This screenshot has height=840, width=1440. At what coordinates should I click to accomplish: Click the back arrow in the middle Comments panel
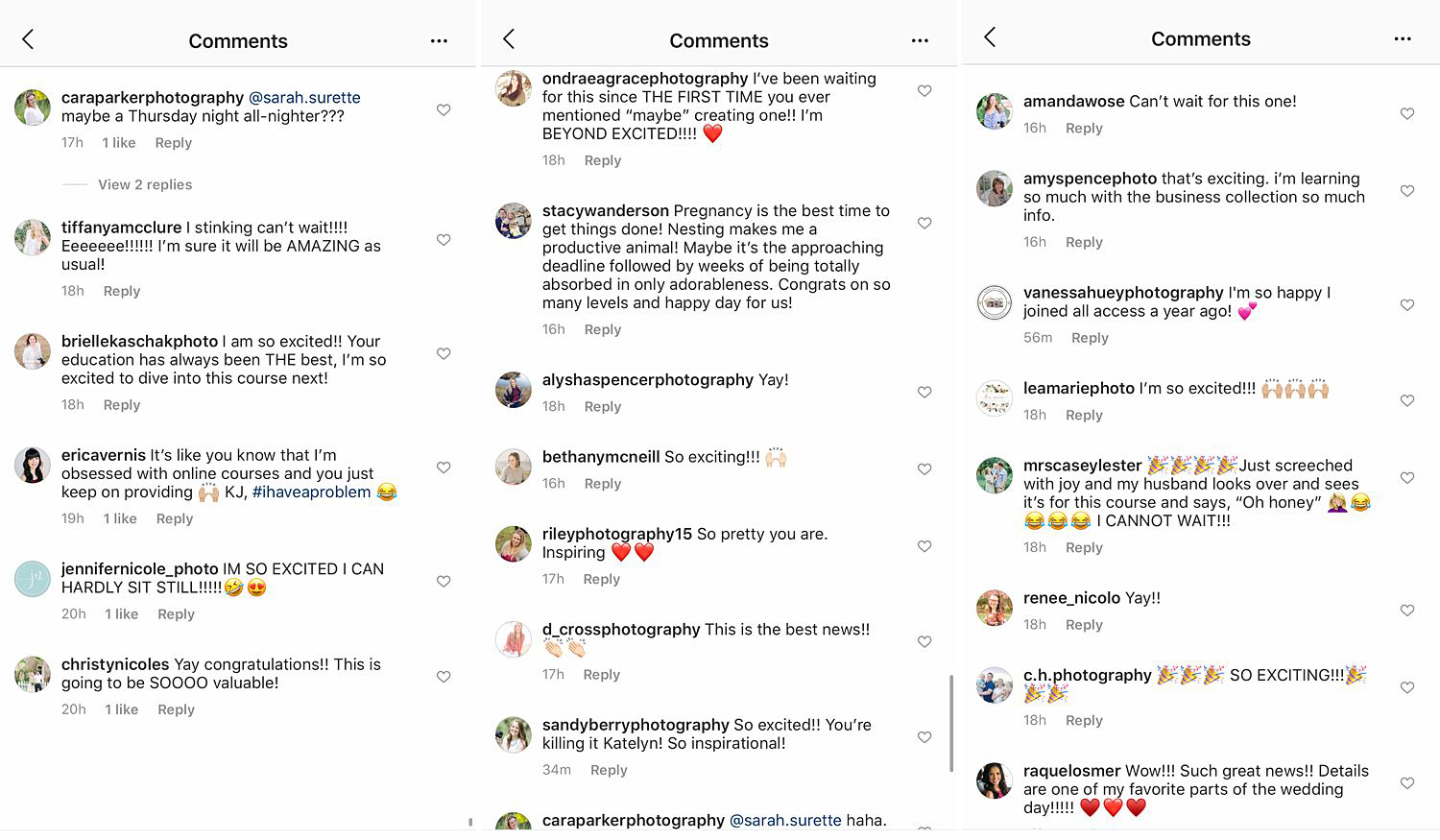pos(509,39)
